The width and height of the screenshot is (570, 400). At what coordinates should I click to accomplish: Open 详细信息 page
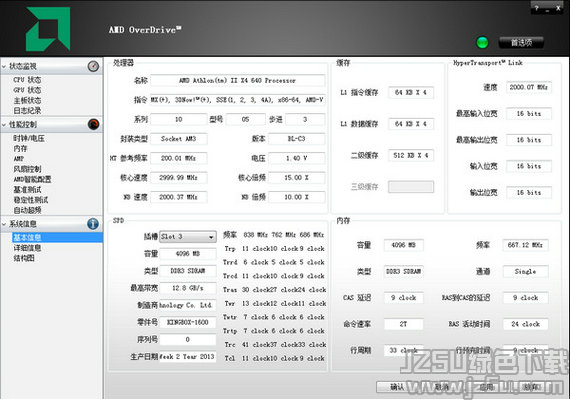pos(27,248)
